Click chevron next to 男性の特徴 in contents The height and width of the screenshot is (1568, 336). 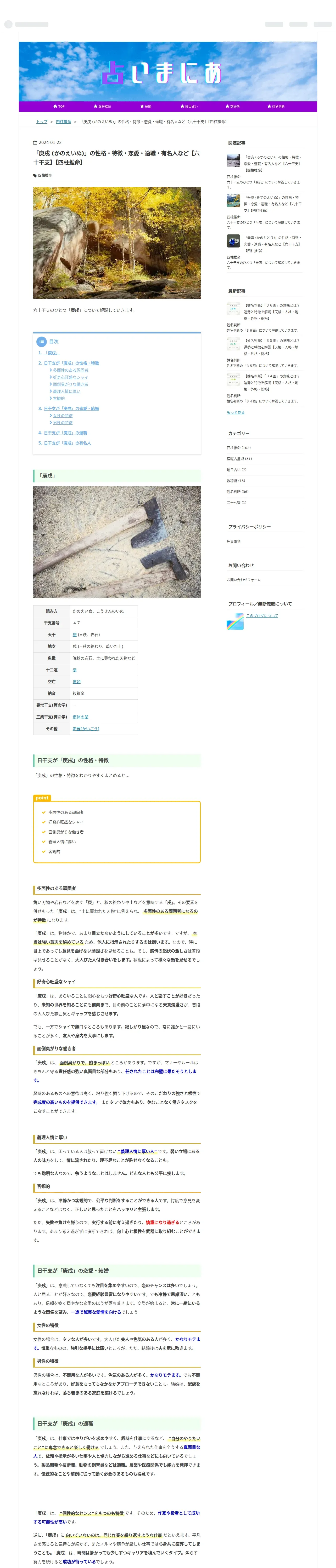51,423
